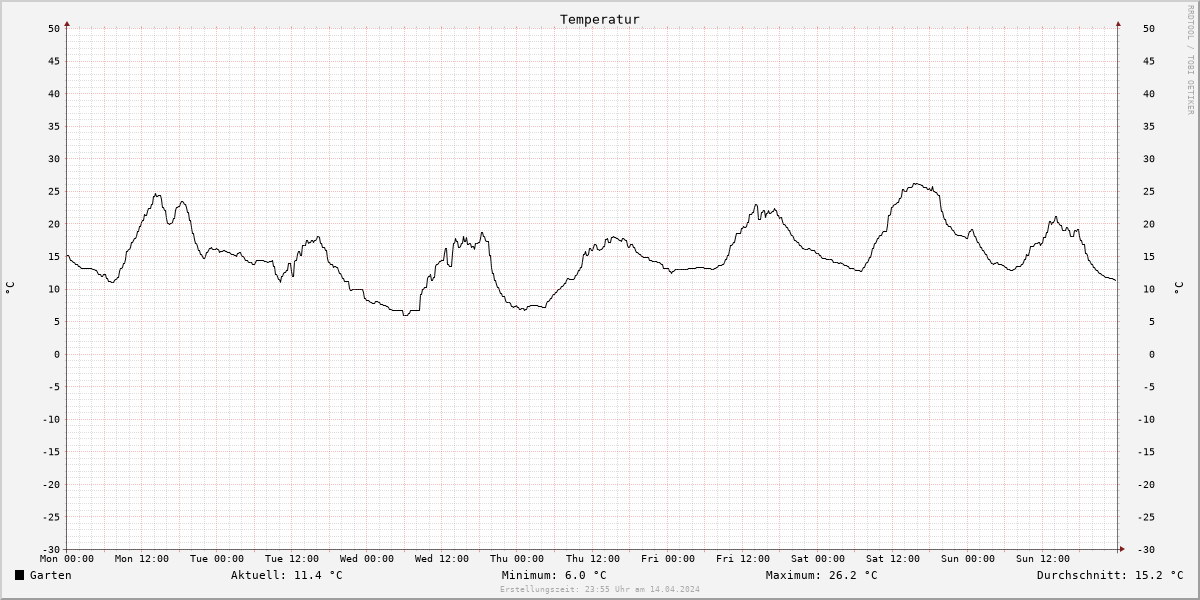Image resolution: width=1200 pixels, height=600 pixels.
Task: Select the Maximum: 26.2 °C value
Action: click(822, 575)
